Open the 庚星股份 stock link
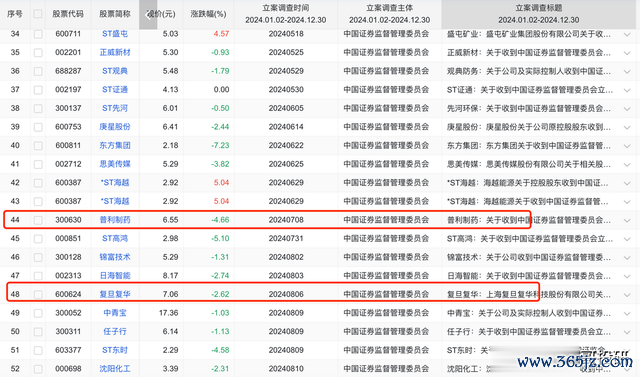This screenshot has height=377, width=640. click(x=115, y=127)
